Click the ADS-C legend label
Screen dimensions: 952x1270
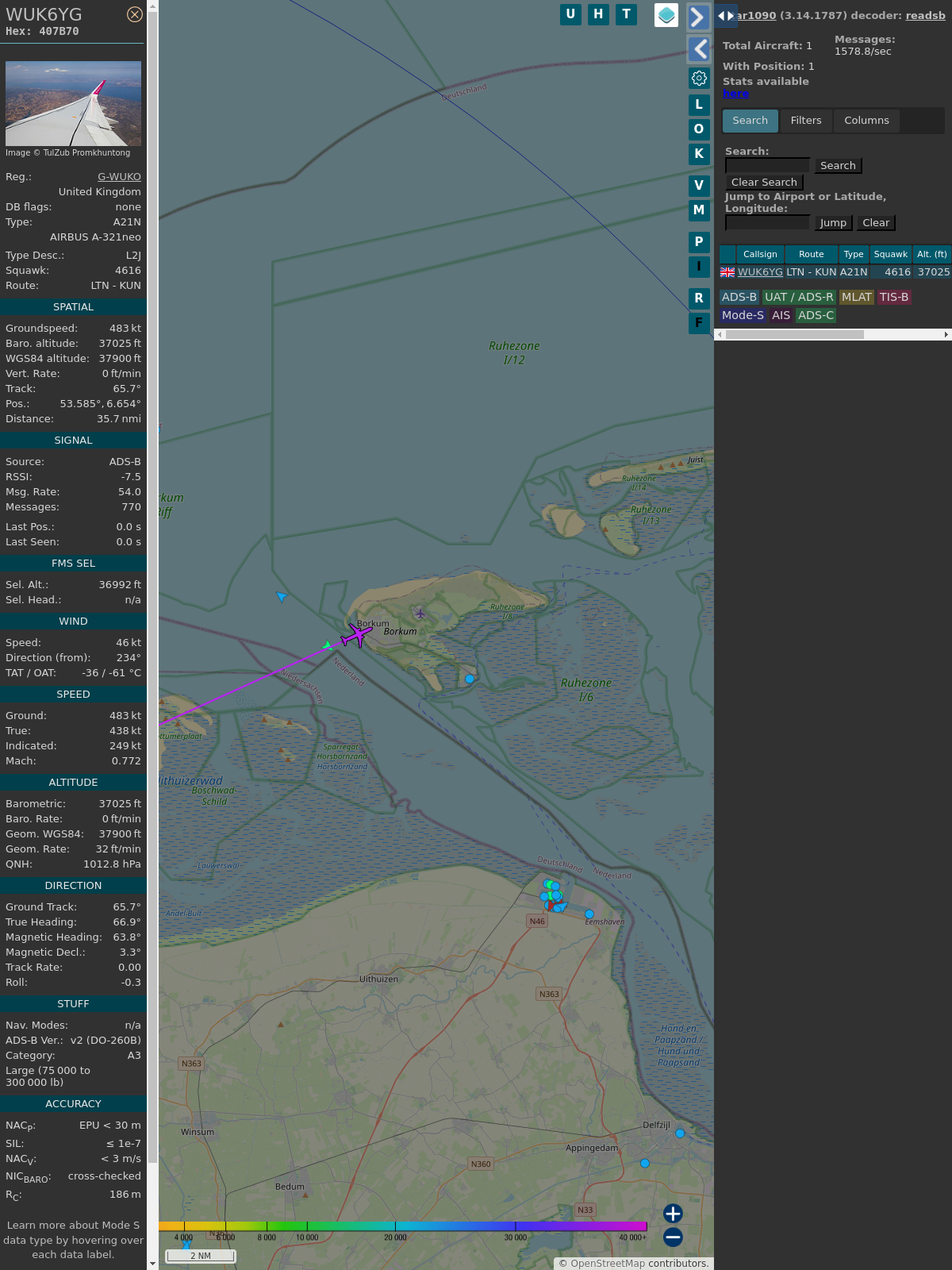[x=816, y=315]
